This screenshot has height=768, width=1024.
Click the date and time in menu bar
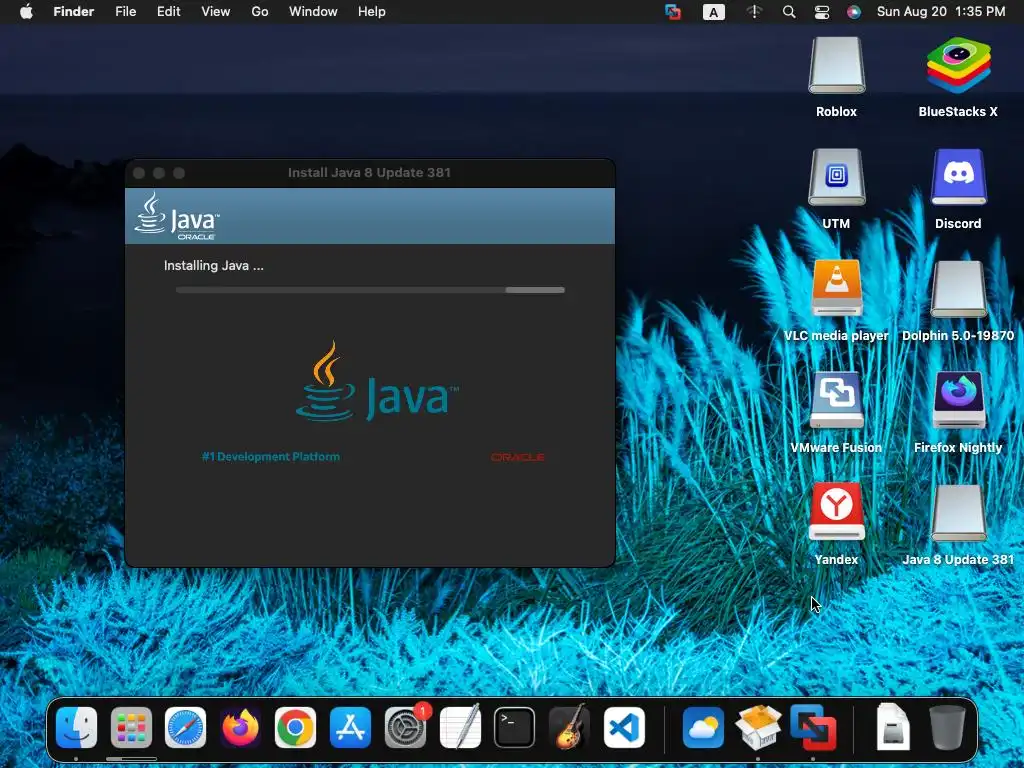click(940, 12)
